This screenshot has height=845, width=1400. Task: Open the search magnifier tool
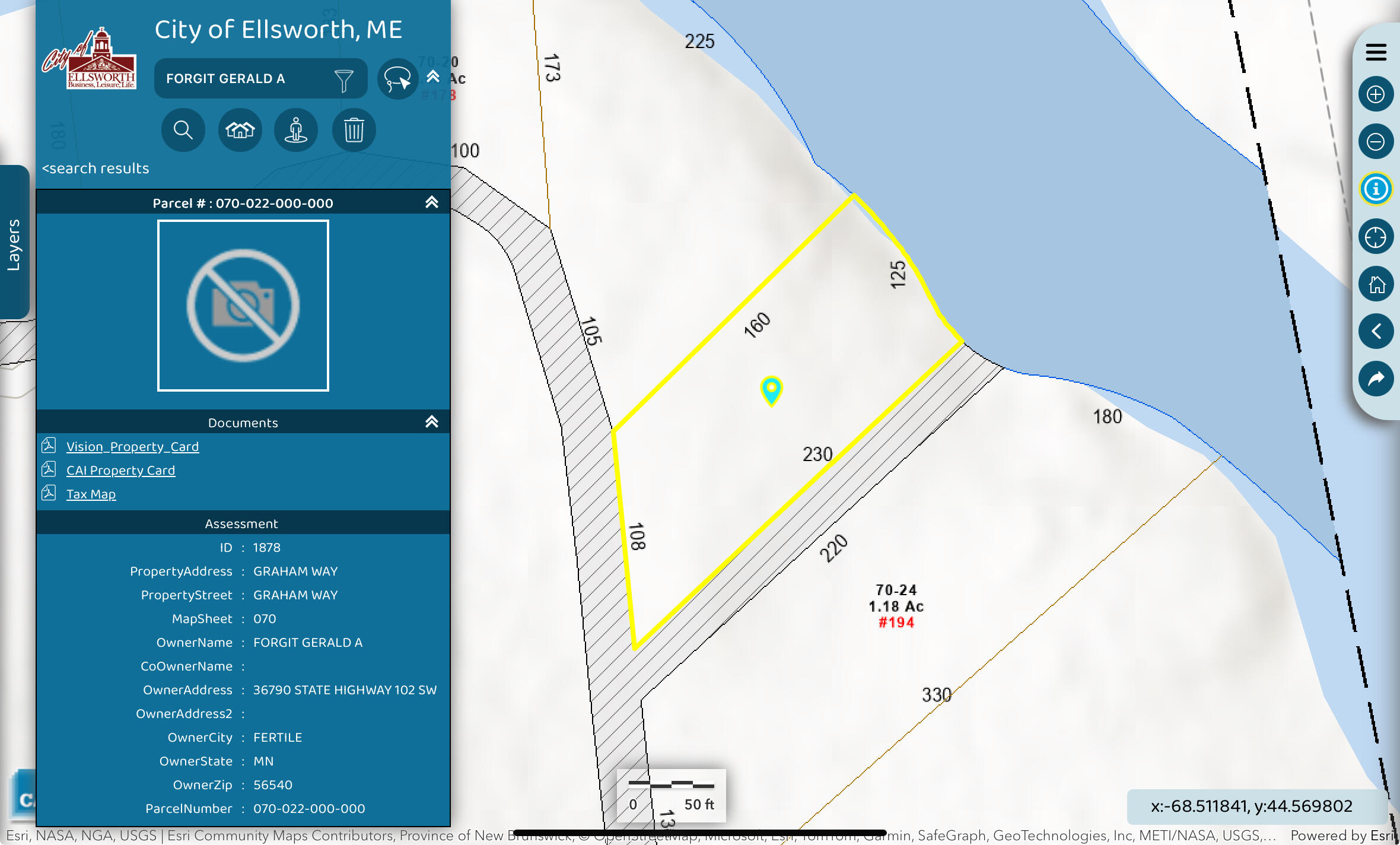pyautogui.click(x=183, y=130)
